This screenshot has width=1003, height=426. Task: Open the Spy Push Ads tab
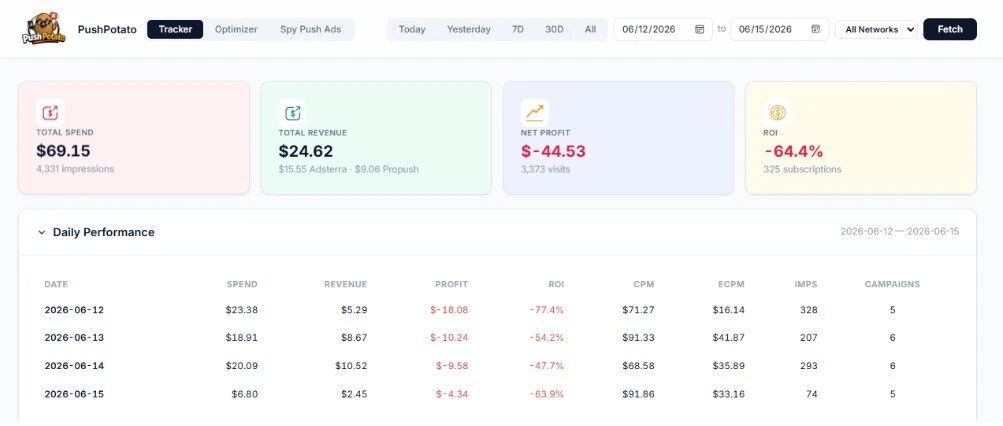[310, 29]
